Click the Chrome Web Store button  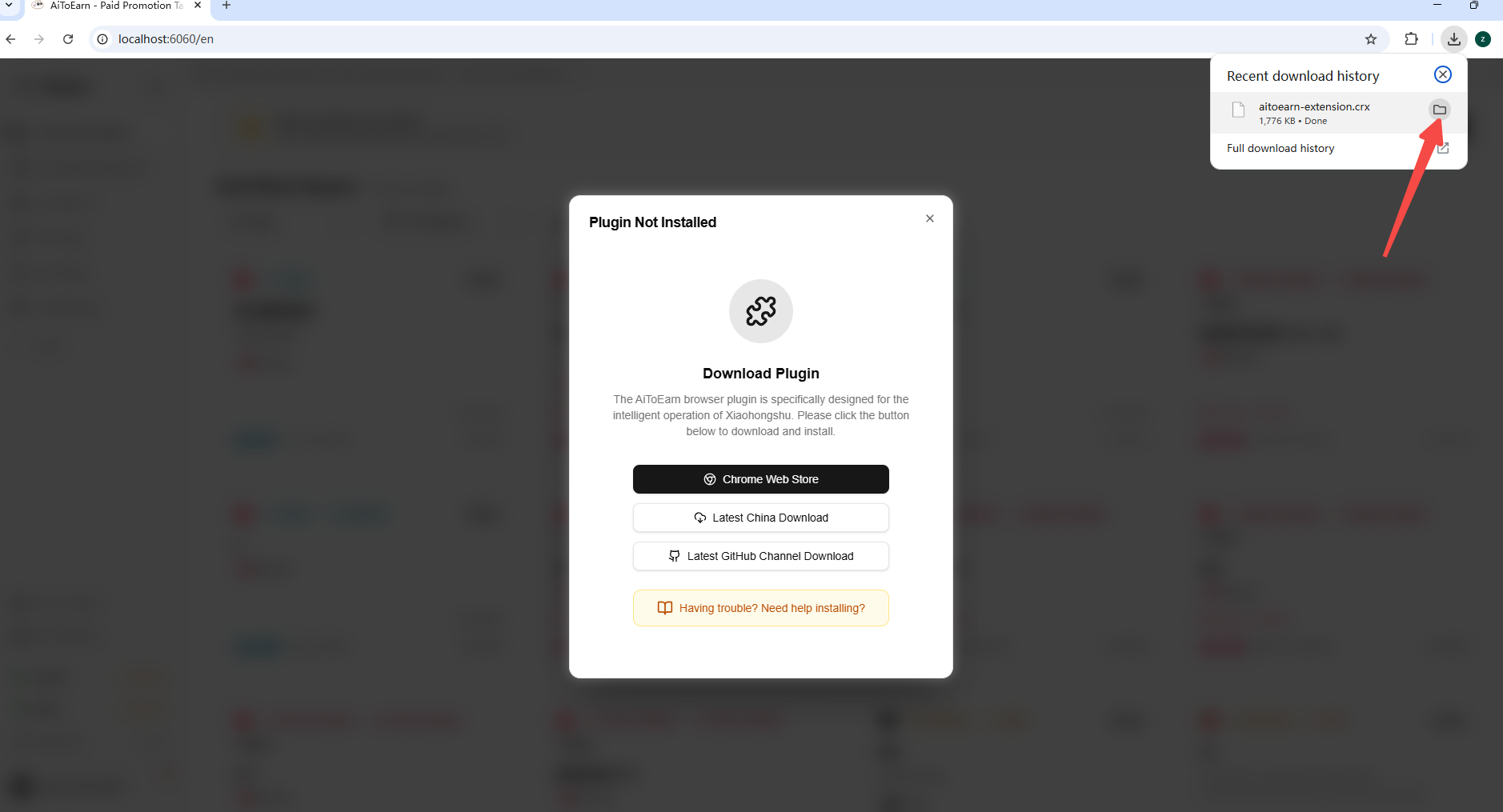click(x=760, y=479)
